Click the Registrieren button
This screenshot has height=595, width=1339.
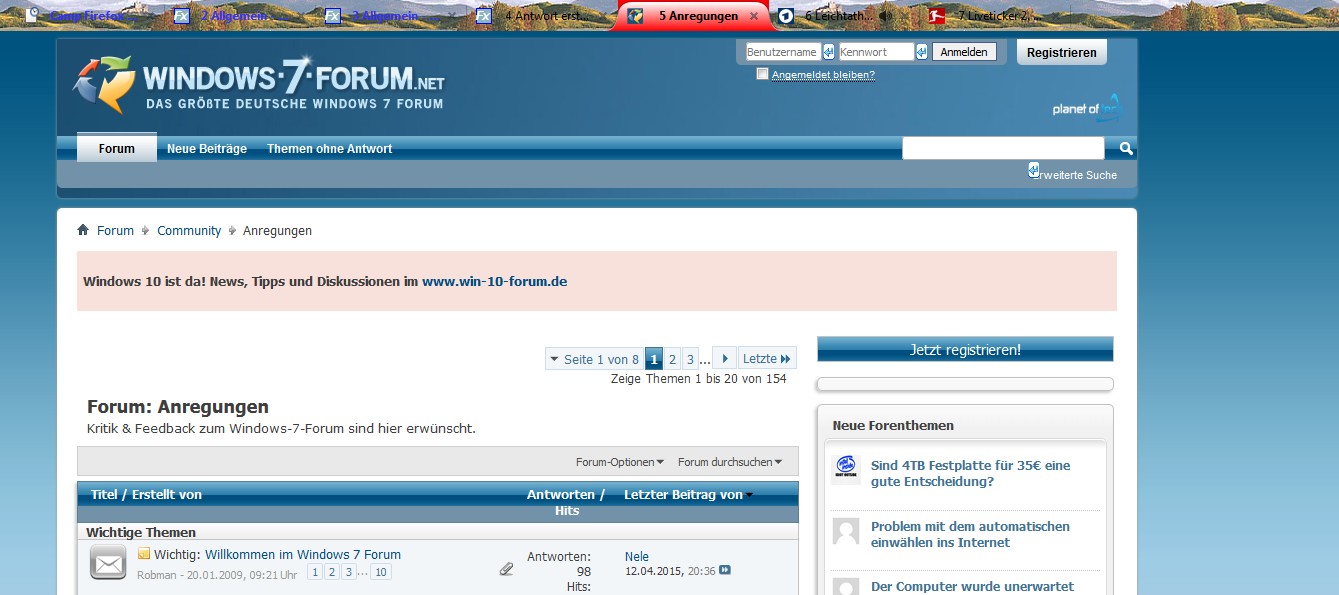point(1062,52)
